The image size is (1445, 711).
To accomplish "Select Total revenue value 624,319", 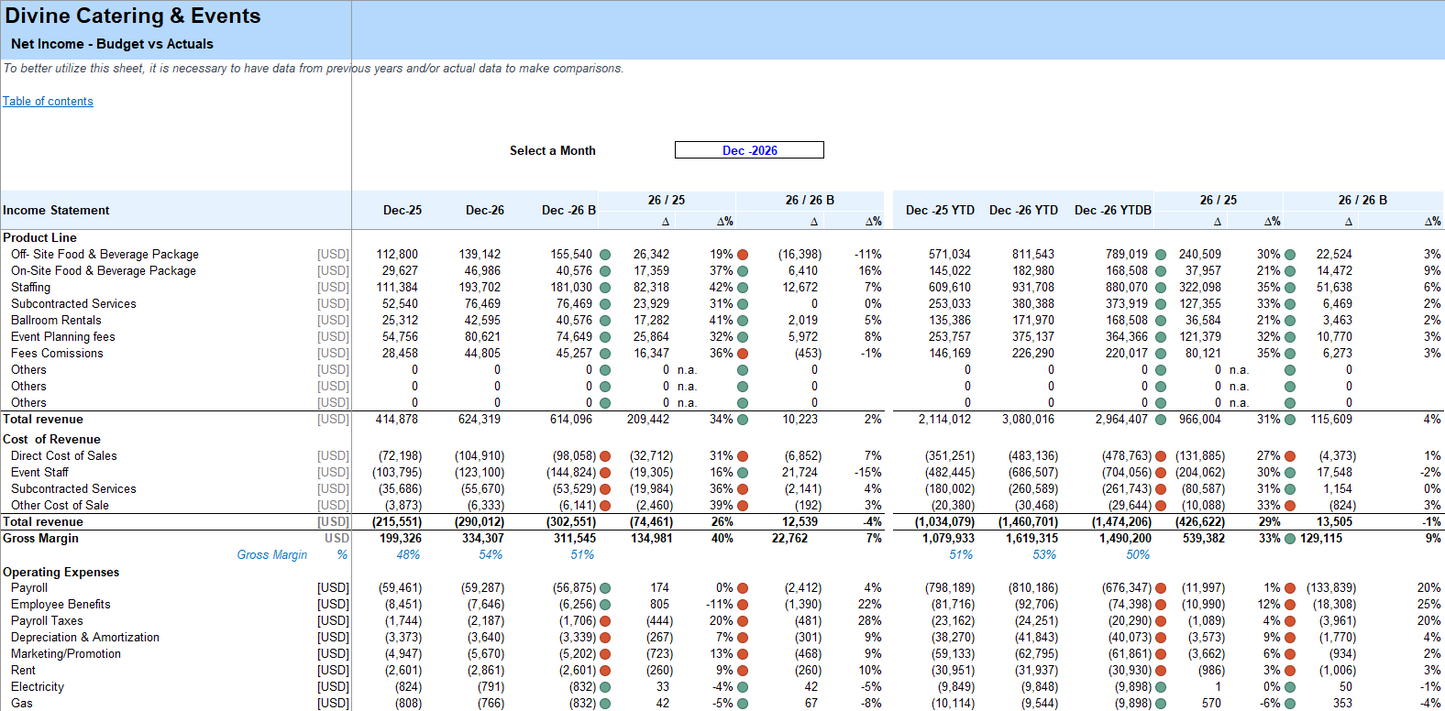I will [x=484, y=419].
